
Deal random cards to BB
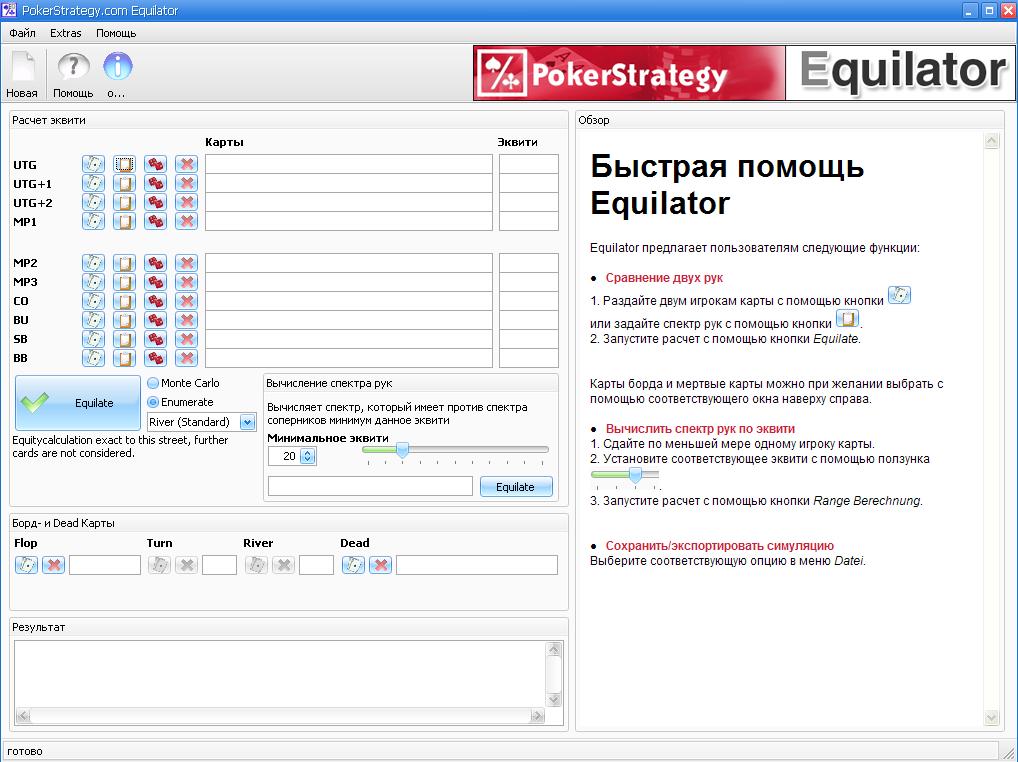tap(155, 357)
